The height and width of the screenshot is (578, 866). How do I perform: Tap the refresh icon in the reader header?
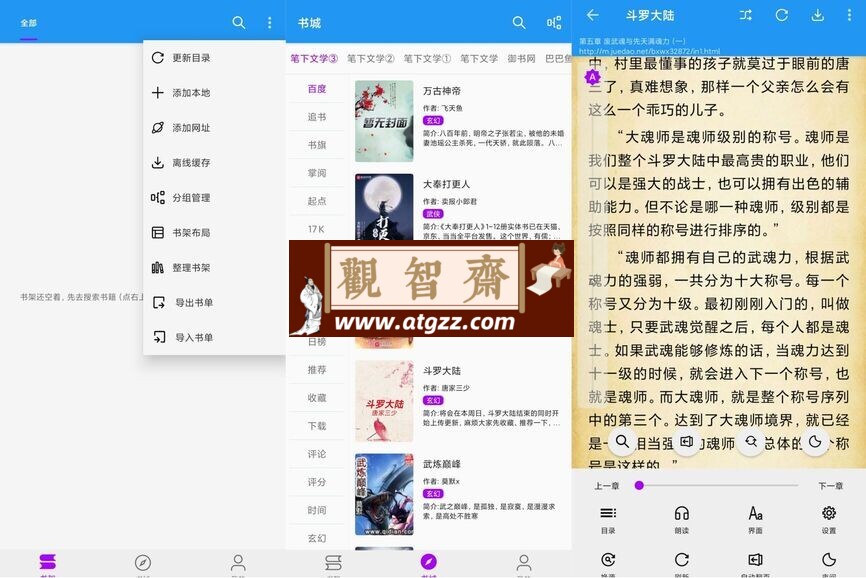(781, 15)
